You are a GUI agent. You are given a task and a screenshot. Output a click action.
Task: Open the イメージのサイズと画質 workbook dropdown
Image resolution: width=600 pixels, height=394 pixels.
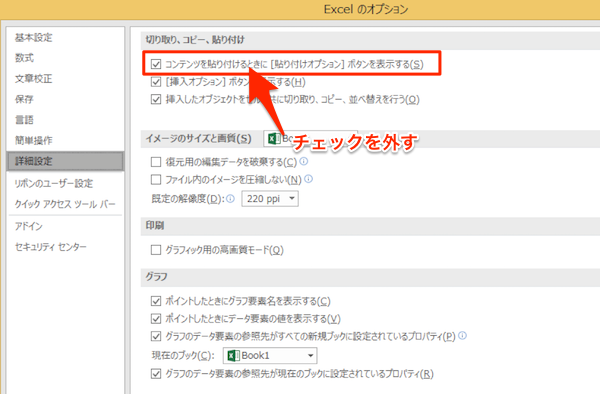point(310,138)
